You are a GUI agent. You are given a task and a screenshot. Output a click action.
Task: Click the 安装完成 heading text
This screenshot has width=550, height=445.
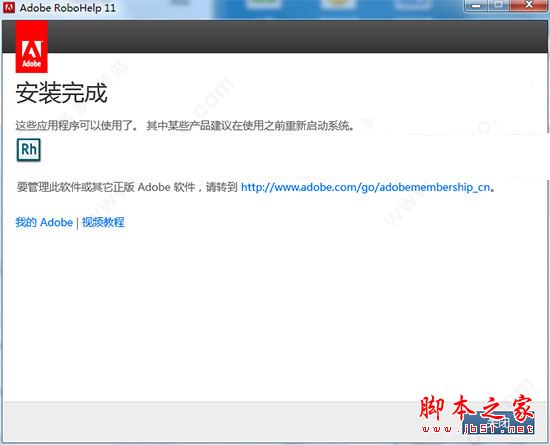click(61, 93)
